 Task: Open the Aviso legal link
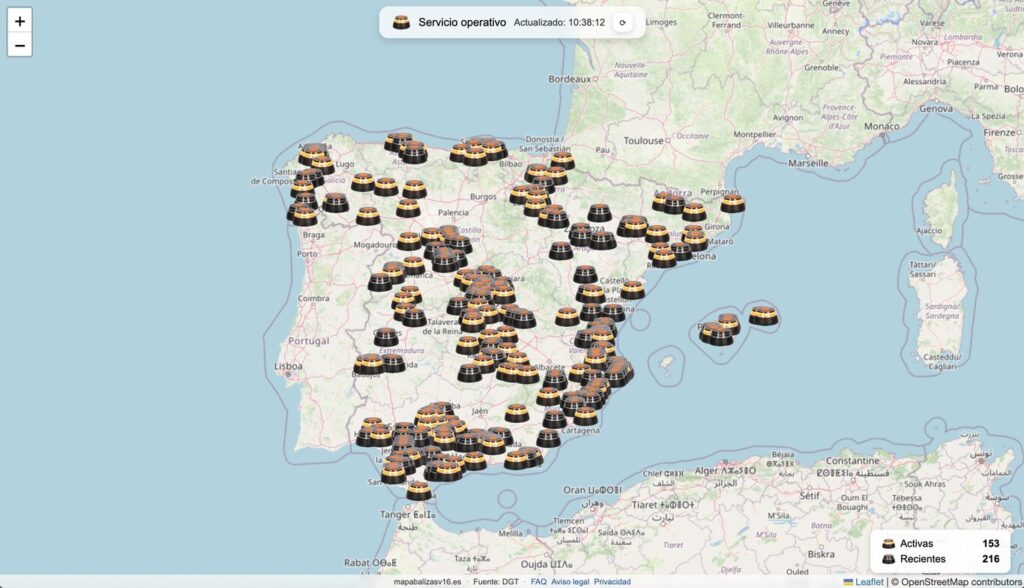570,581
